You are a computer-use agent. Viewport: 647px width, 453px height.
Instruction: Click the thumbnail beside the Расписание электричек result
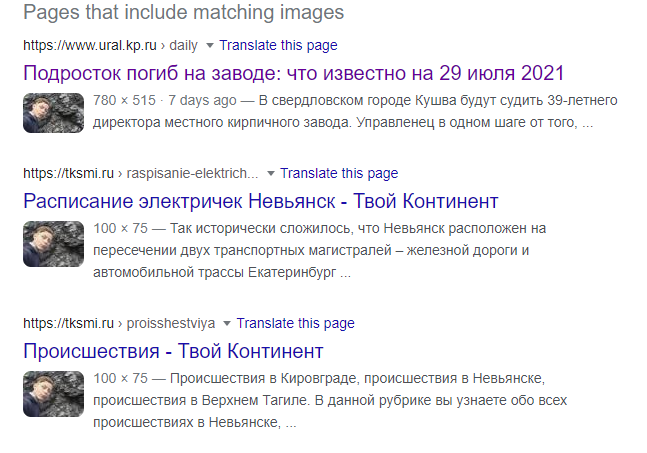pyautogui.click(x=53, y=242)
